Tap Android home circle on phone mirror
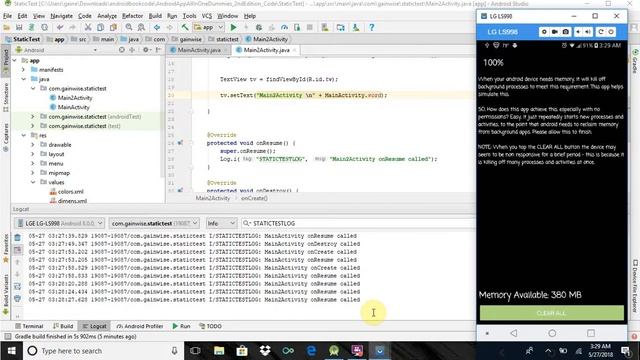Viewport: 640px width, 360px height. click(552, 333)
